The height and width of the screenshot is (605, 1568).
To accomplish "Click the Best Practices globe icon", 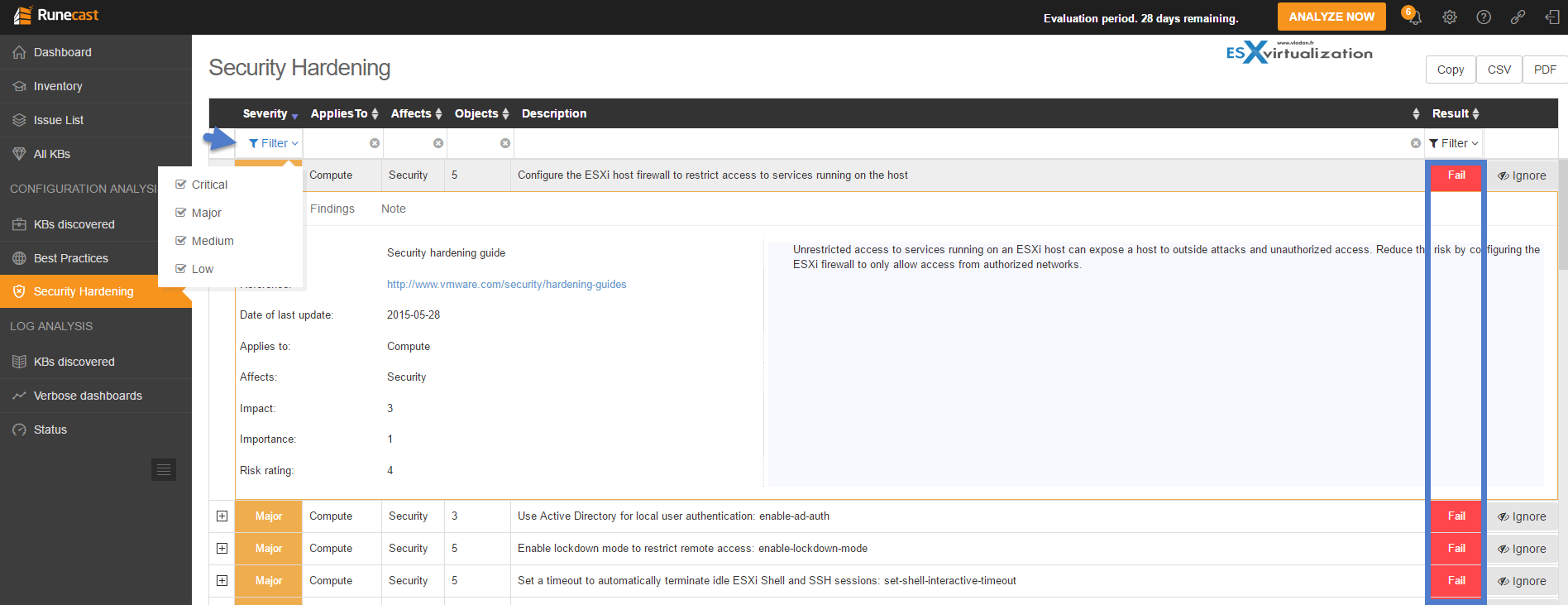I will (x=19, y=258).
